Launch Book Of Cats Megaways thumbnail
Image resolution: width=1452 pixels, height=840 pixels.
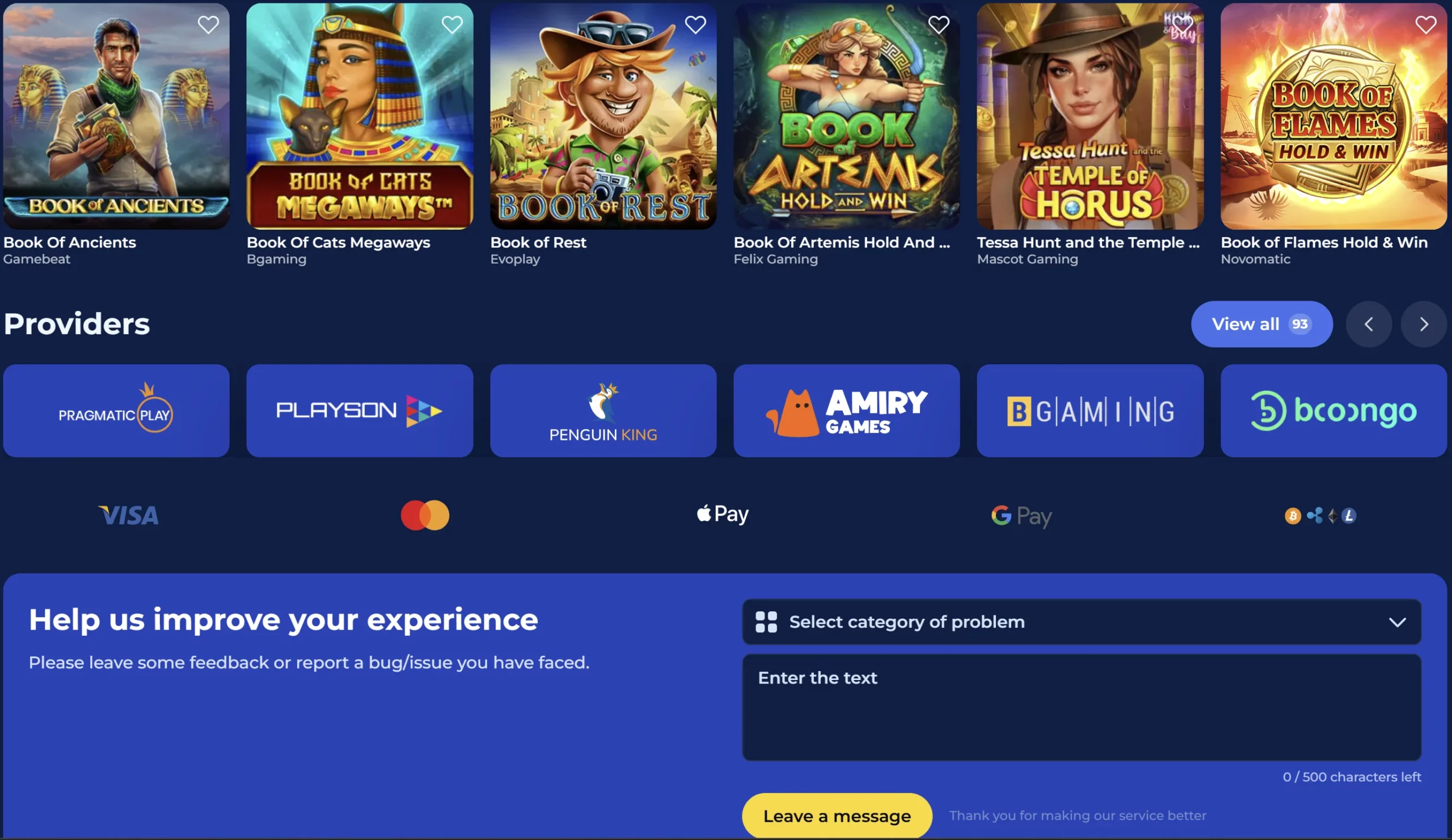pos(360,116)
